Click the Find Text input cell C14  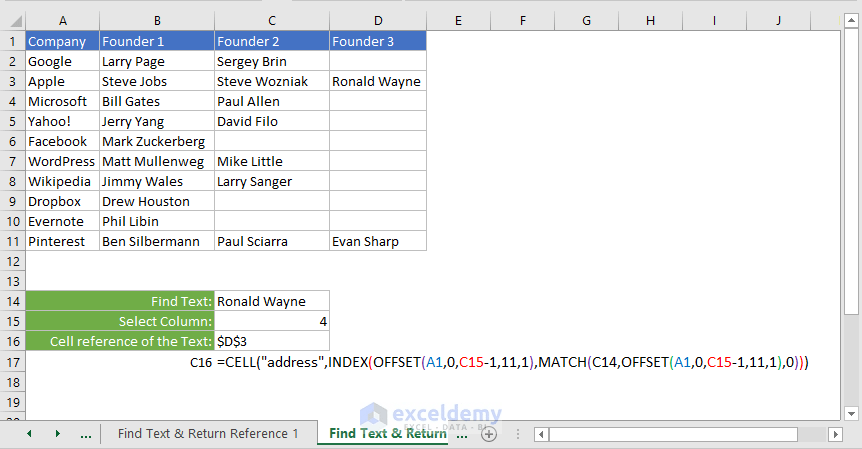tap(272, 301)
